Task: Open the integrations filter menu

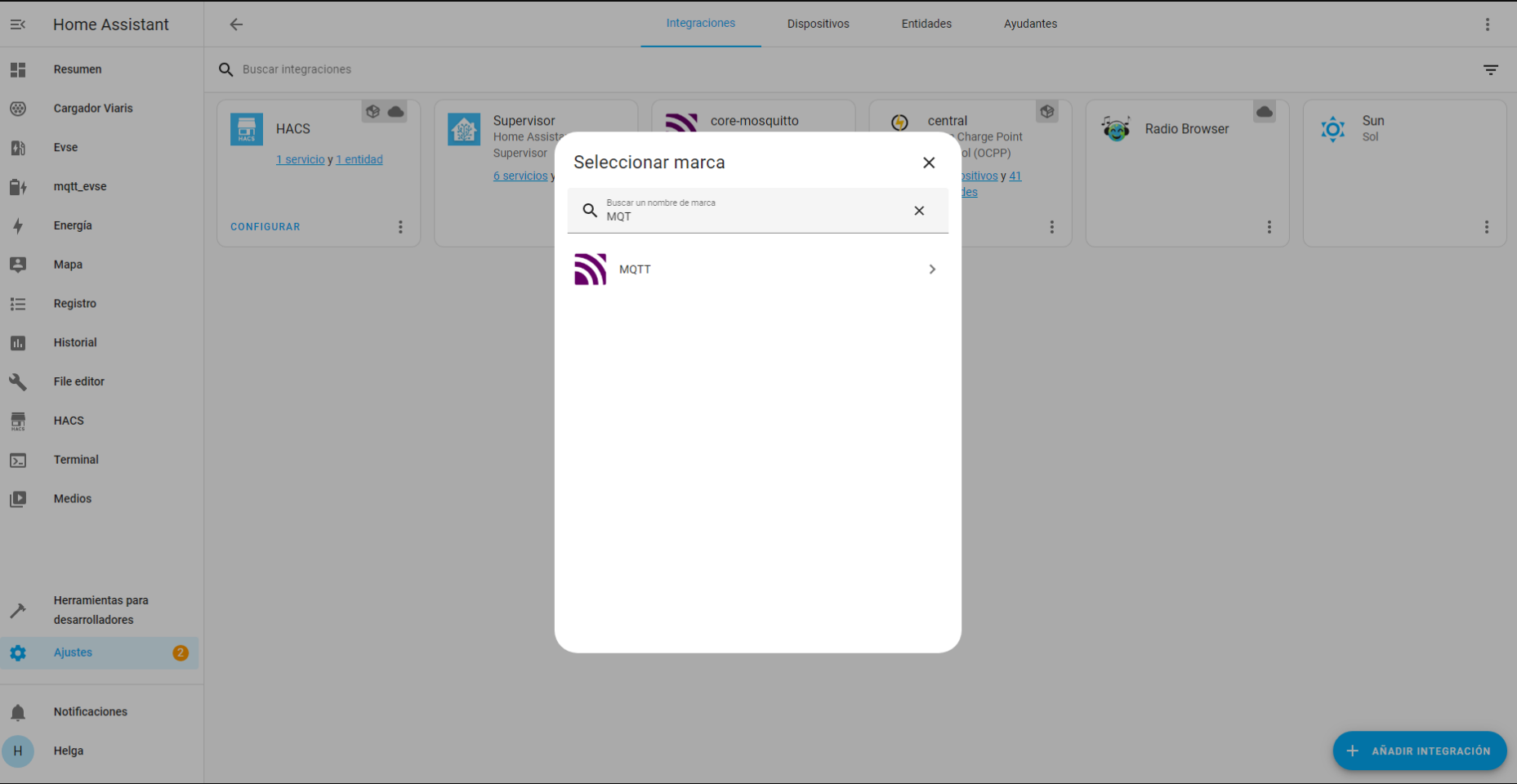Action: click(x=1491, y=69)
